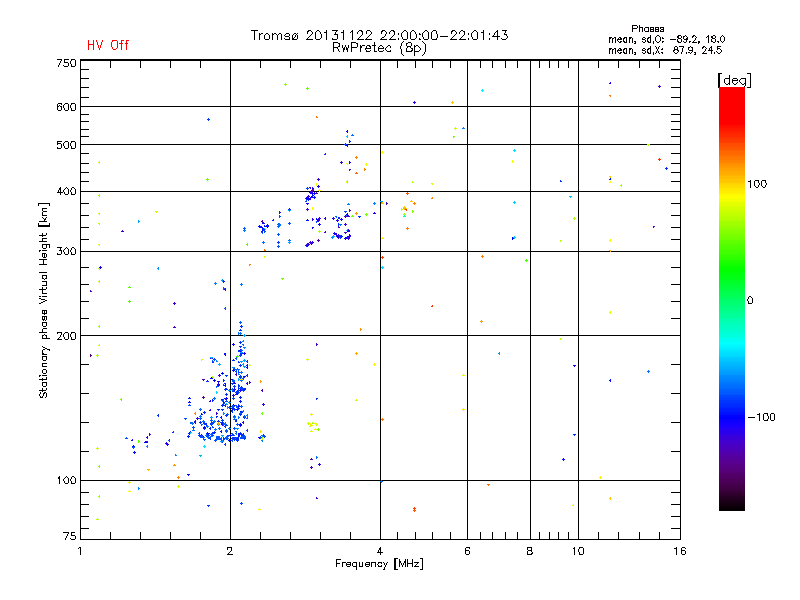Viewport: 800px width, 600px height.
Task: Click the 'mean, sd,O: -89.2, 18.0' line
Action: click(x=666, y=40)
